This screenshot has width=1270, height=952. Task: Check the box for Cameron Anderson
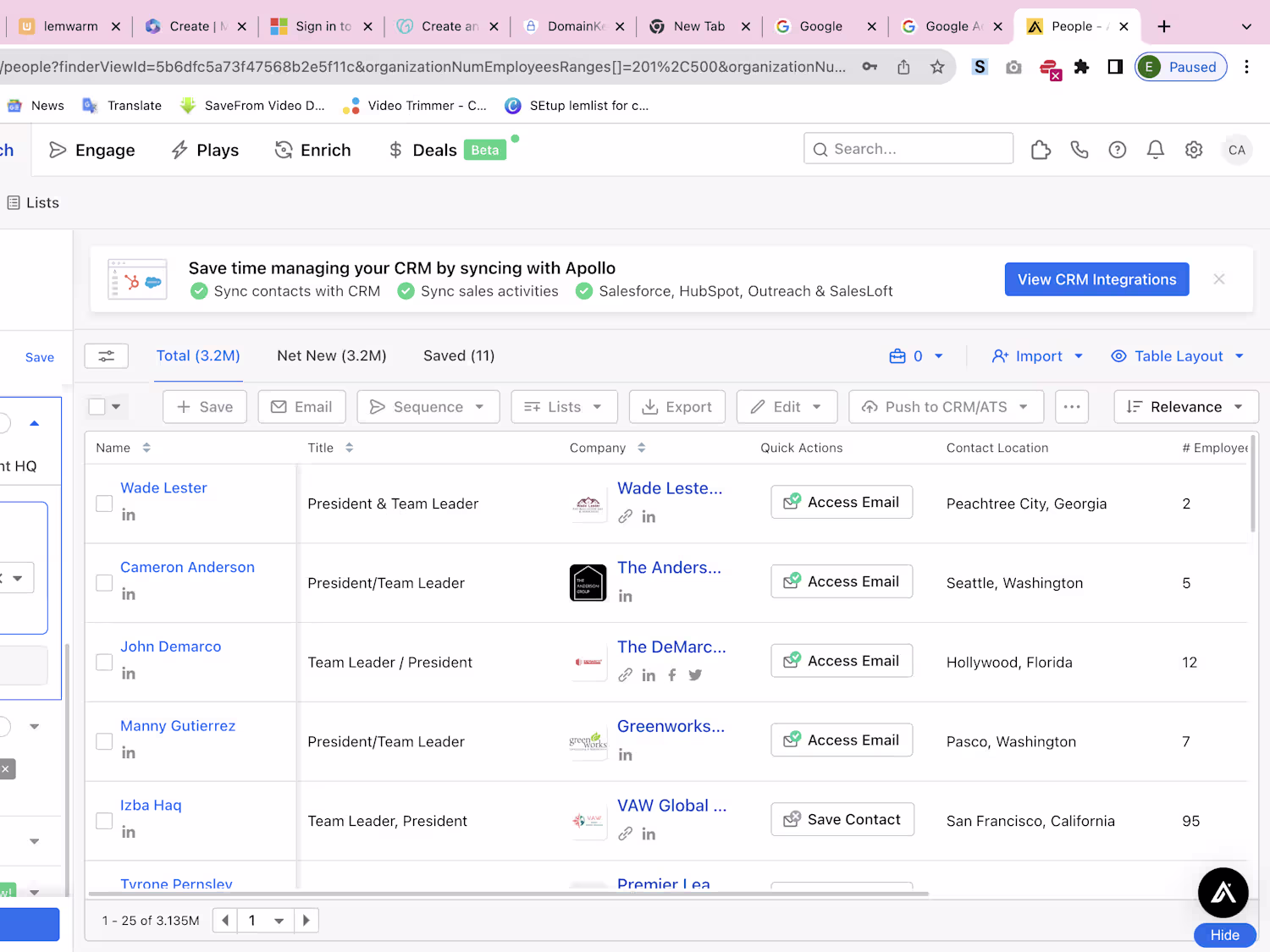104,583
